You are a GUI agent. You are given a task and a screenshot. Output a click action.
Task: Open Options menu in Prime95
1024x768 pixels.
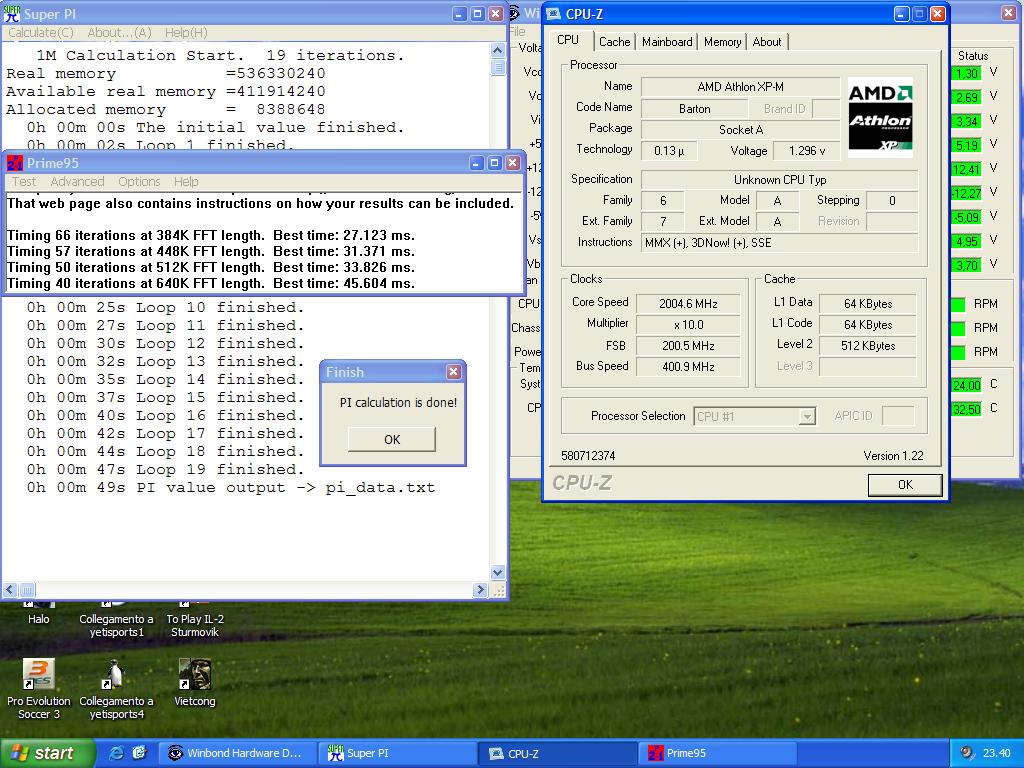coord(139,182)
